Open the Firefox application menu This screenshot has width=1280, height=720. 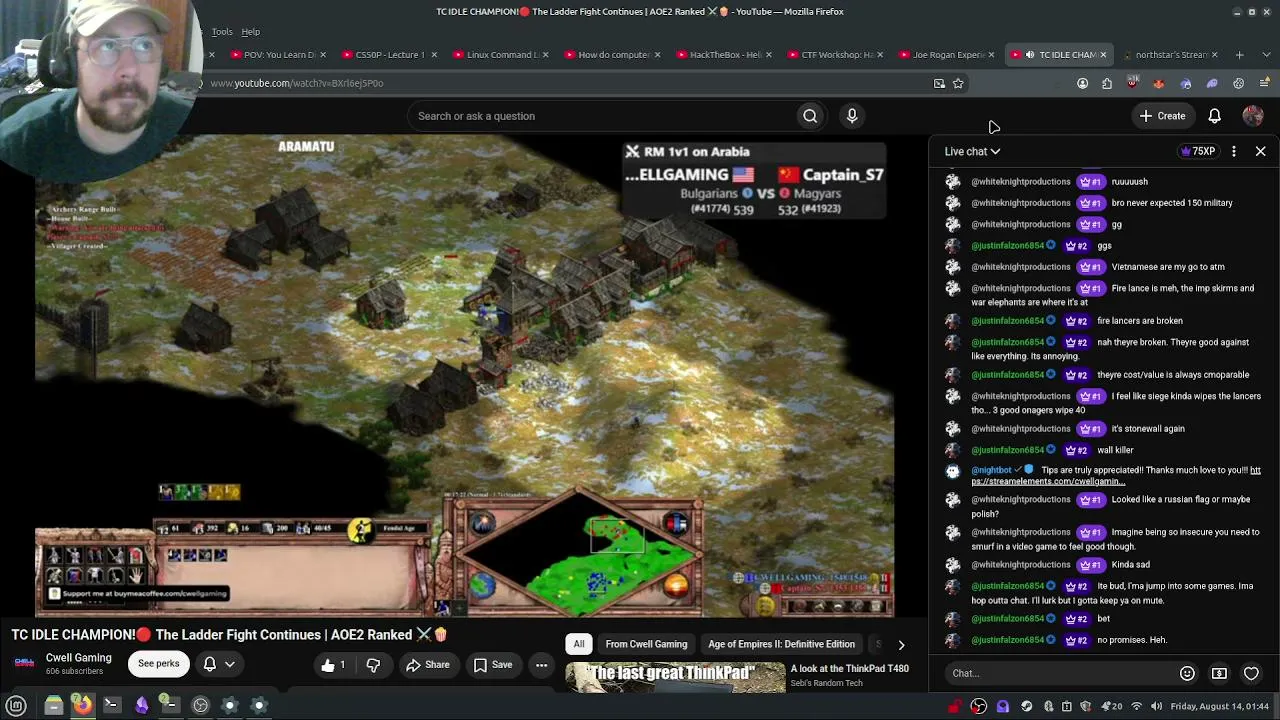(x=1265, y=83)
